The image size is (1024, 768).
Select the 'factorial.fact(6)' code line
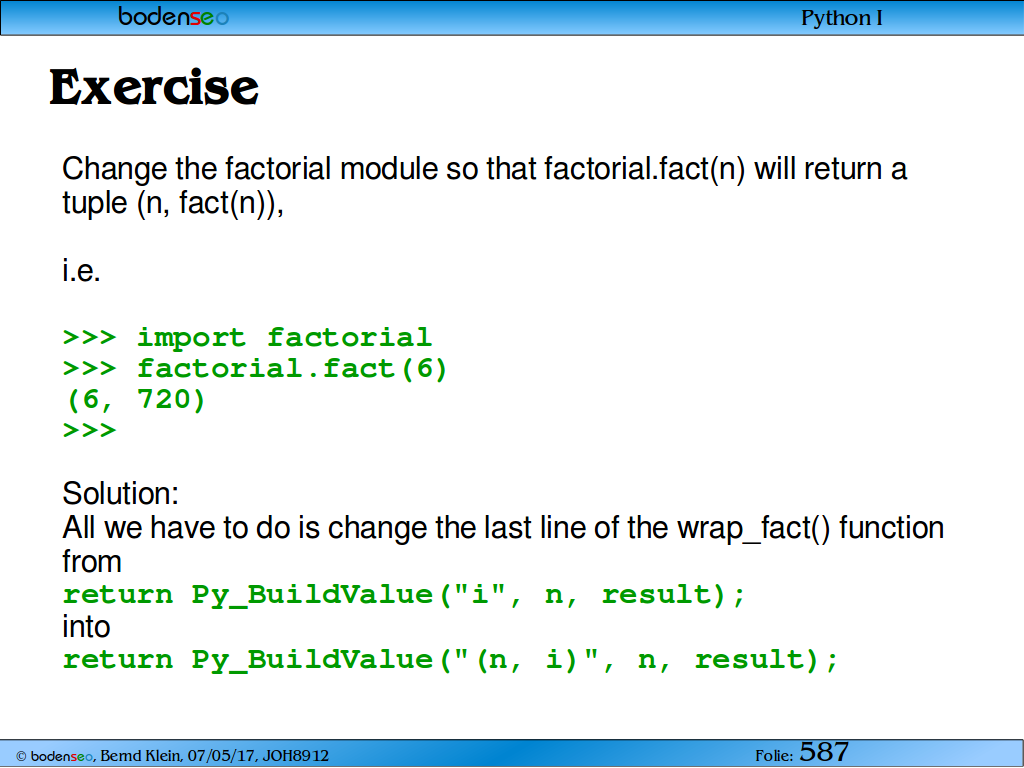tap(255, 369)
